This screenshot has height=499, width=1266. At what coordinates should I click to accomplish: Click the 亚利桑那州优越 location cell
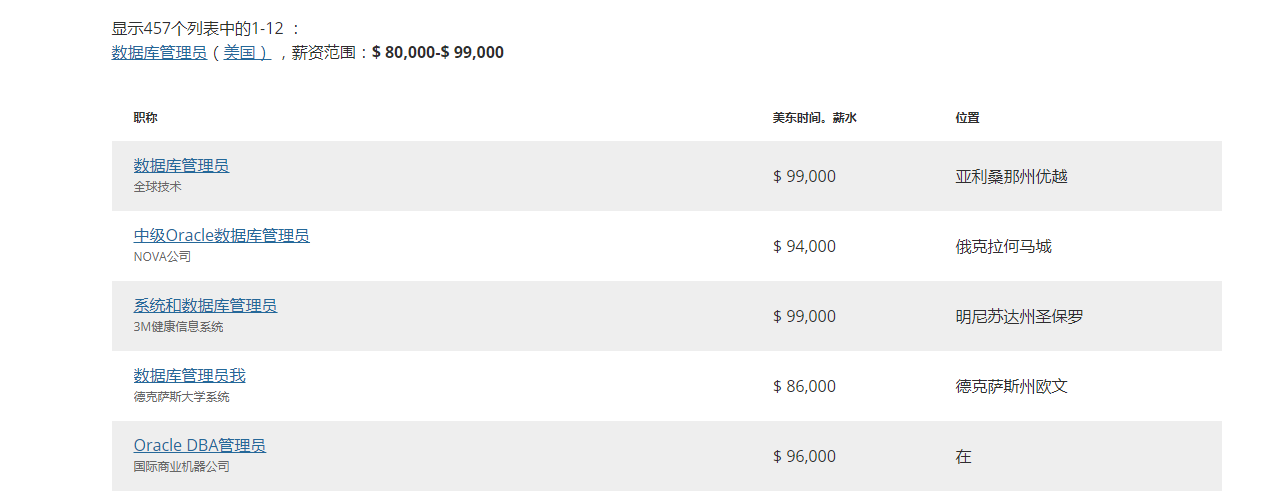1011,176
